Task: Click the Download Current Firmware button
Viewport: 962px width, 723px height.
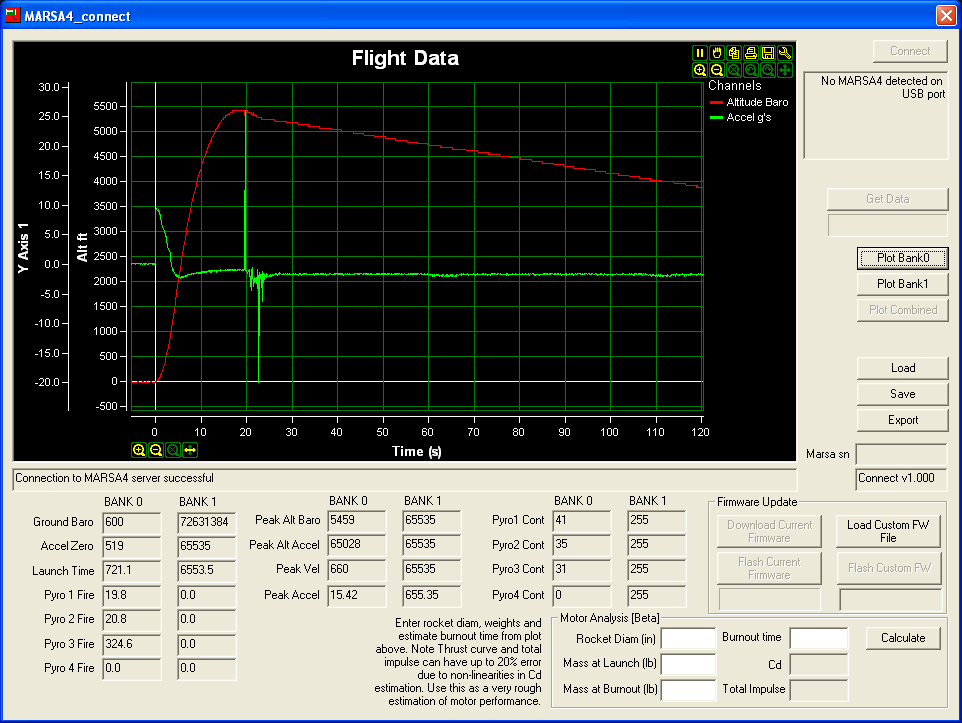Action: [769, 532]
